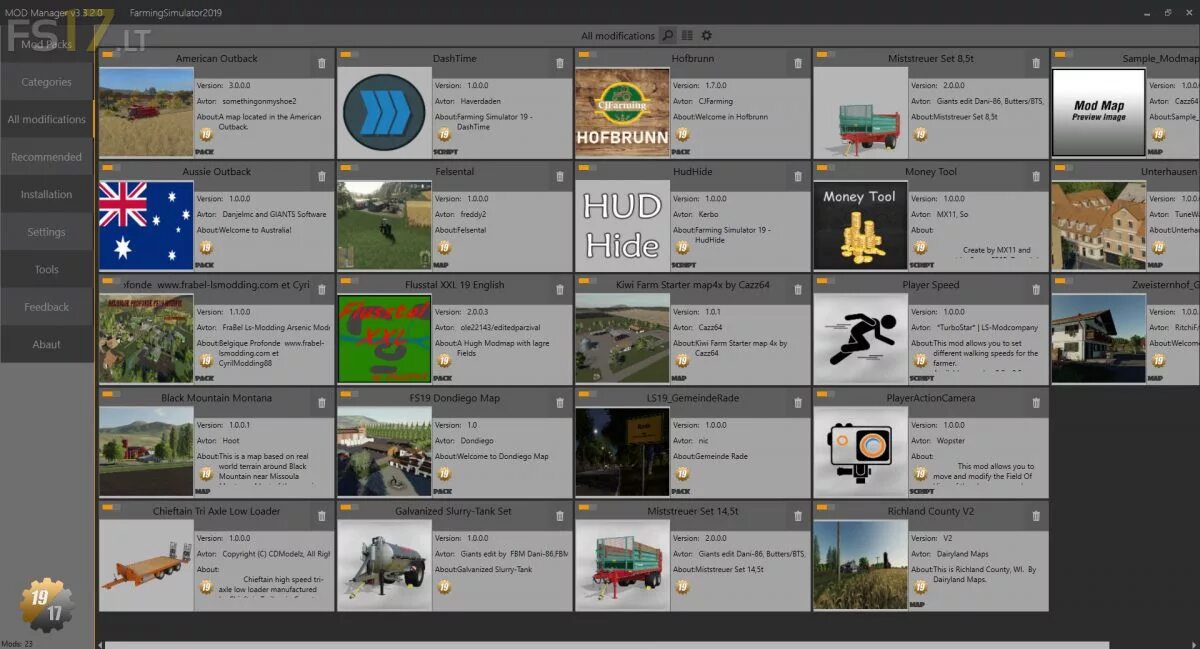Delete the Galvanized Slurry-Tank Set mod

[560, 515]
